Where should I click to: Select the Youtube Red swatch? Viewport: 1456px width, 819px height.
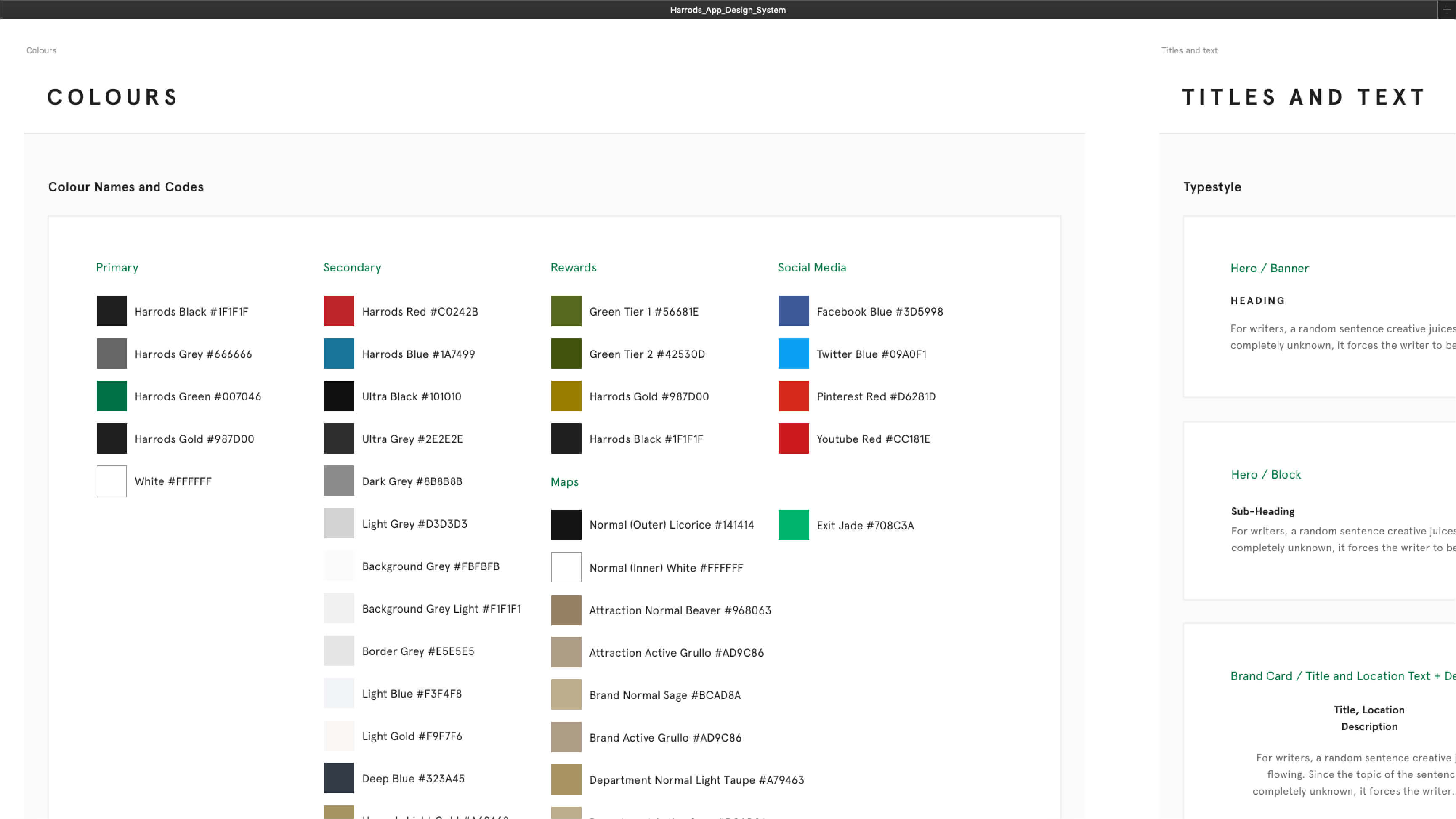click(x=793, y=439)
